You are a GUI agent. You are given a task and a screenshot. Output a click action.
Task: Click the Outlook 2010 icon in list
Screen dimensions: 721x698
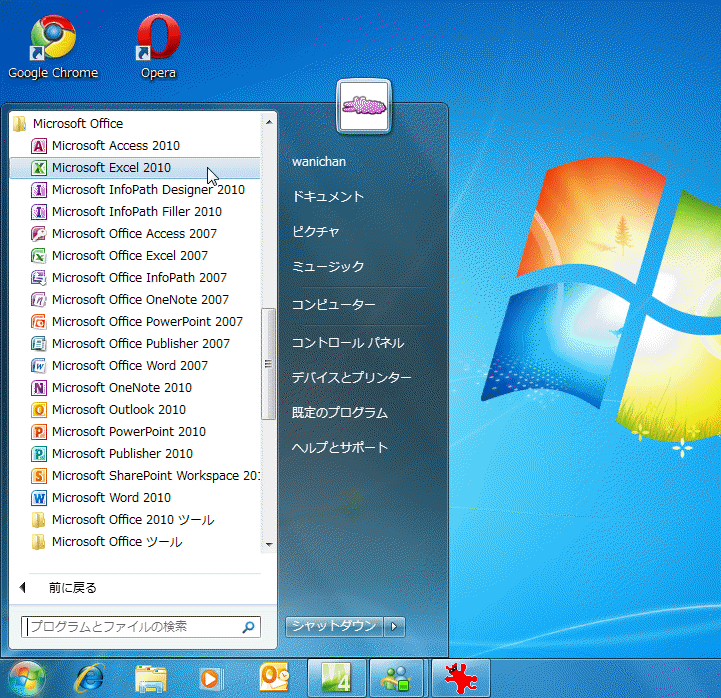[39, 410]
